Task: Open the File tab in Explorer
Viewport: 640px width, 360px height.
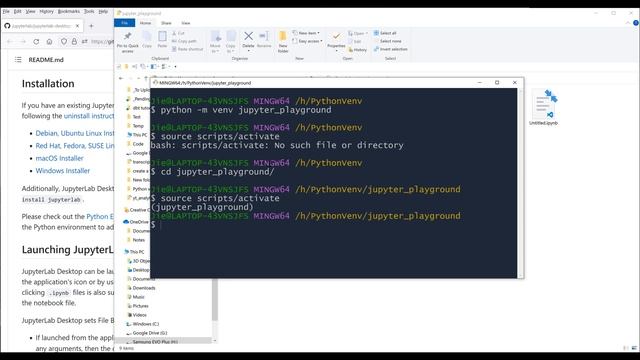Action: (x=124, y=23)
